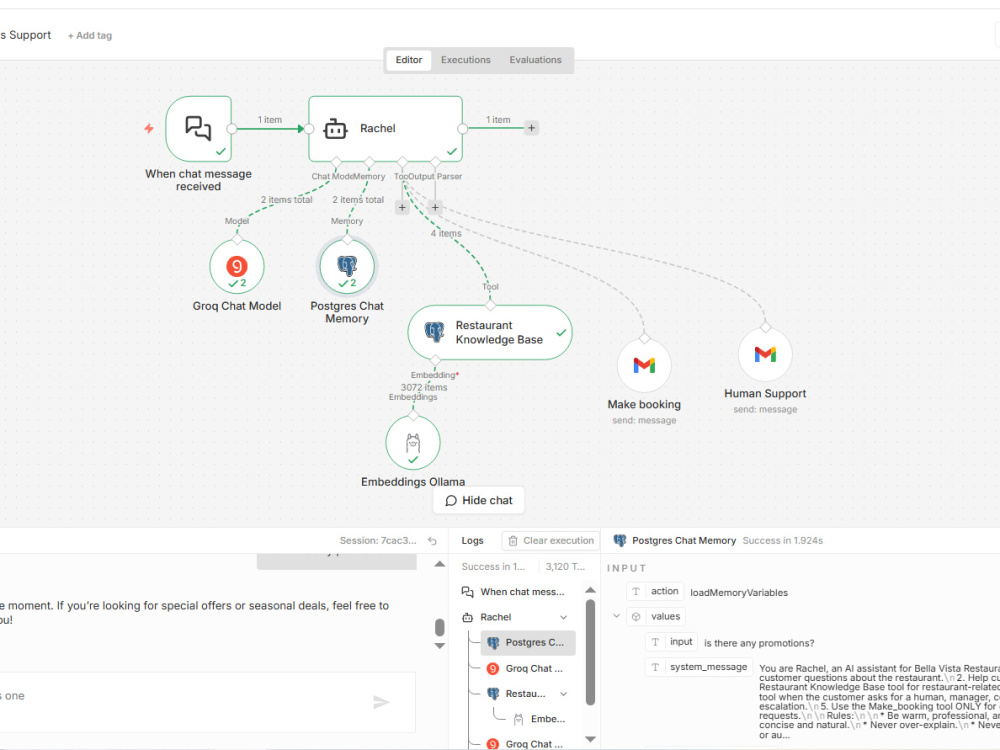The width and height of the screenshot is (1000, 750).
Task: Click the 'is there any promotions?' input value
Action: click(759, 643)
